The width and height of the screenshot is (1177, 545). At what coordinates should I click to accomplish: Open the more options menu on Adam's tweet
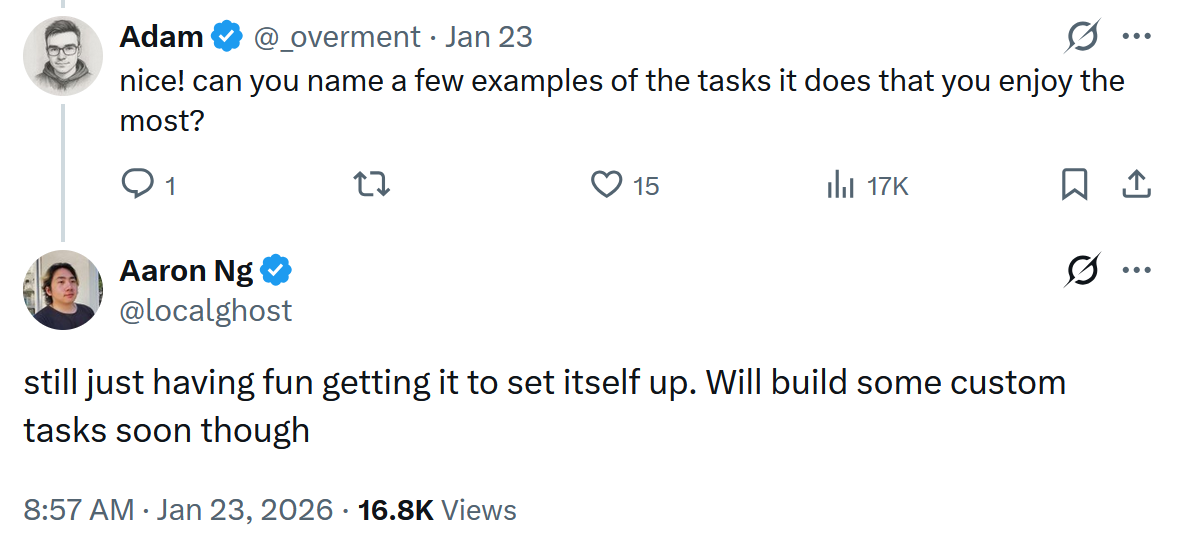point(1137,38)
